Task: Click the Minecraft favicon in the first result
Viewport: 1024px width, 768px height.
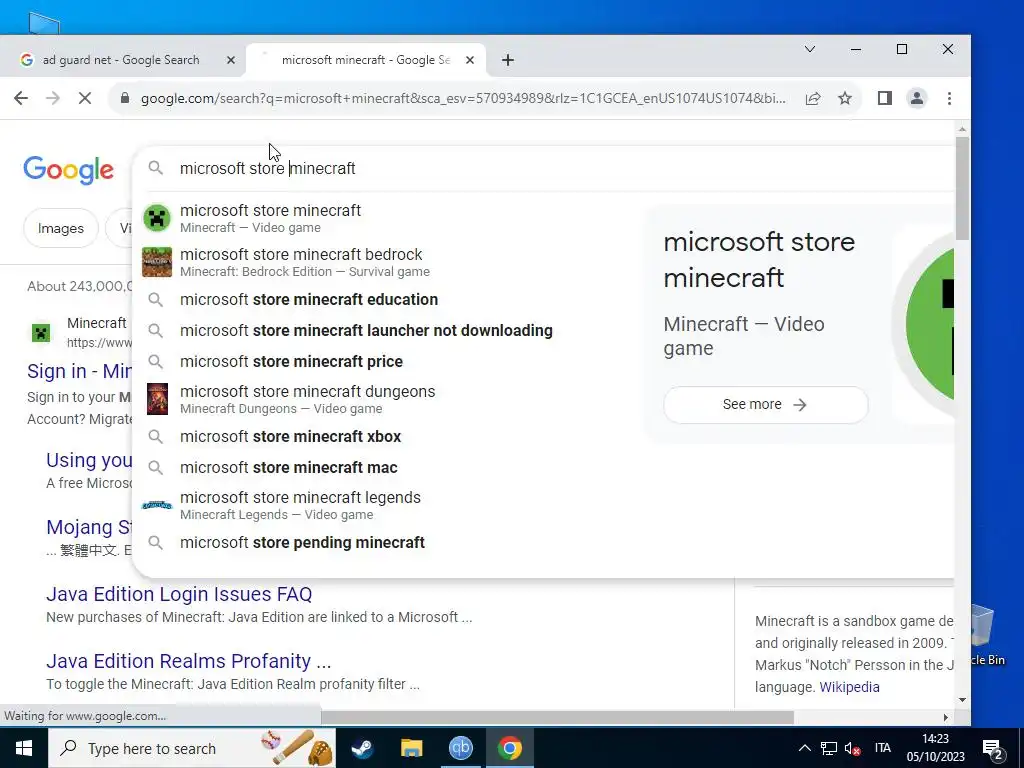Action: [41, 333]
